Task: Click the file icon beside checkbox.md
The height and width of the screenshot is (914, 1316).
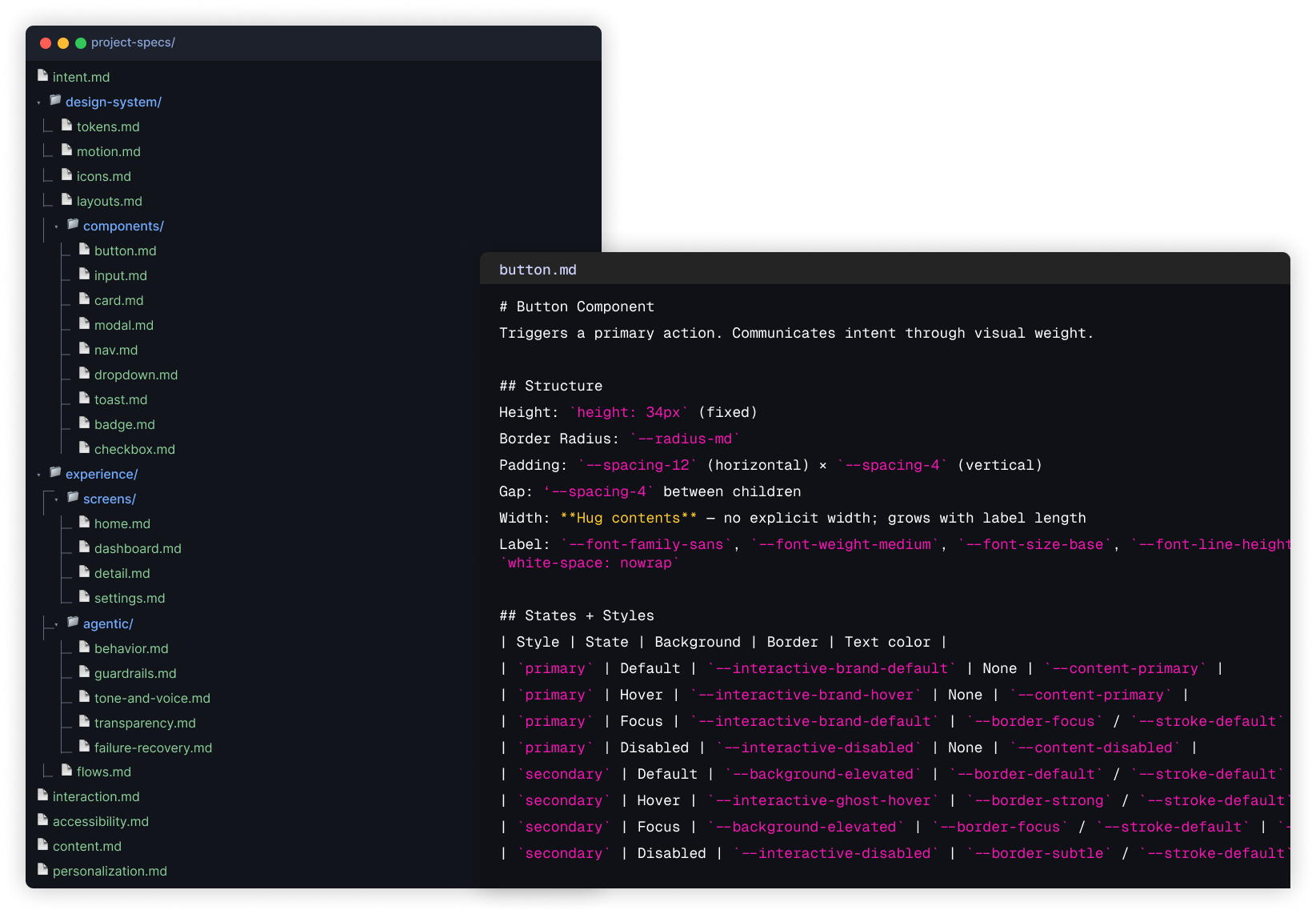Action: coord(85,447)
